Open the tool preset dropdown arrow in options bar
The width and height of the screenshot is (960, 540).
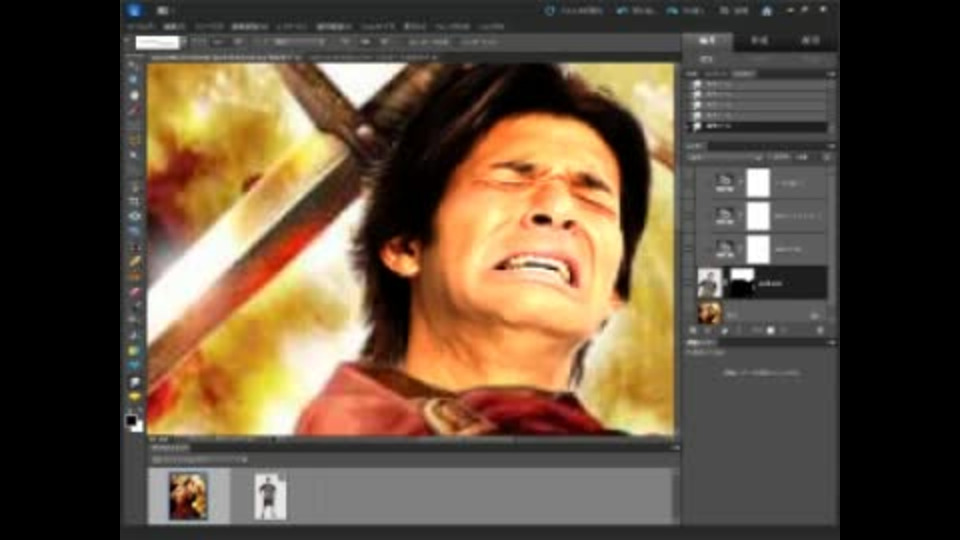click(x=183, y=42)
